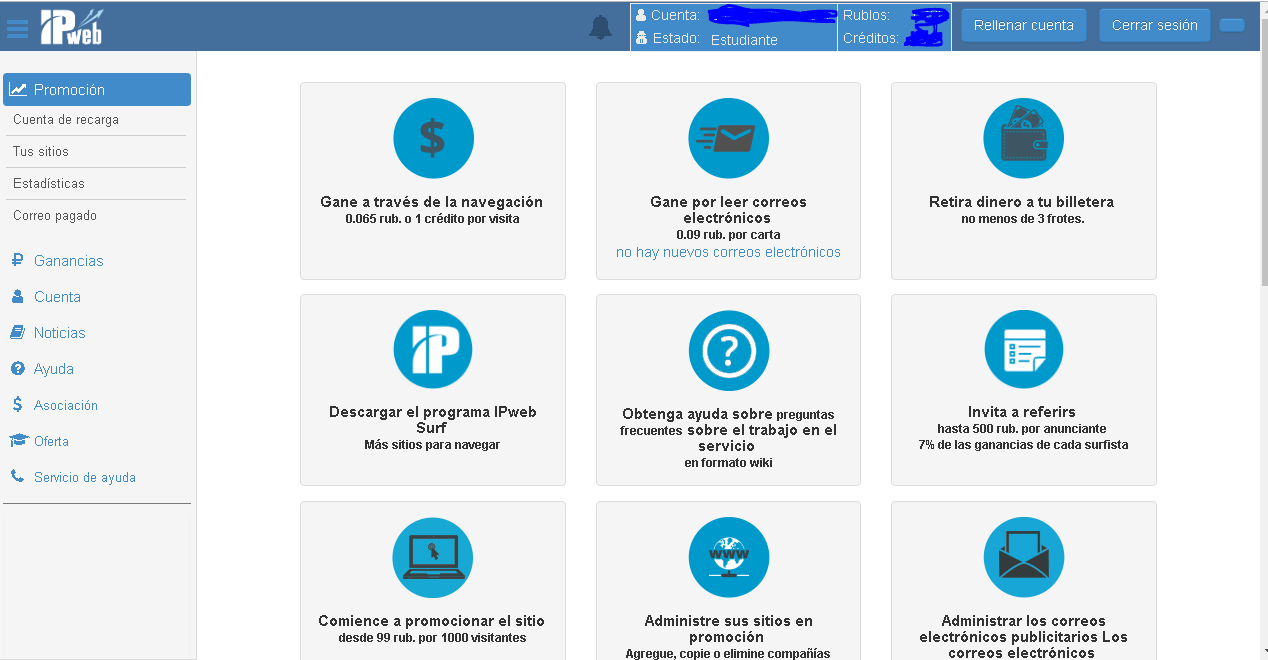Click the 'Cuenta:' label in header
Screen dimensions: 1268x660
click(x=675, y=15)
